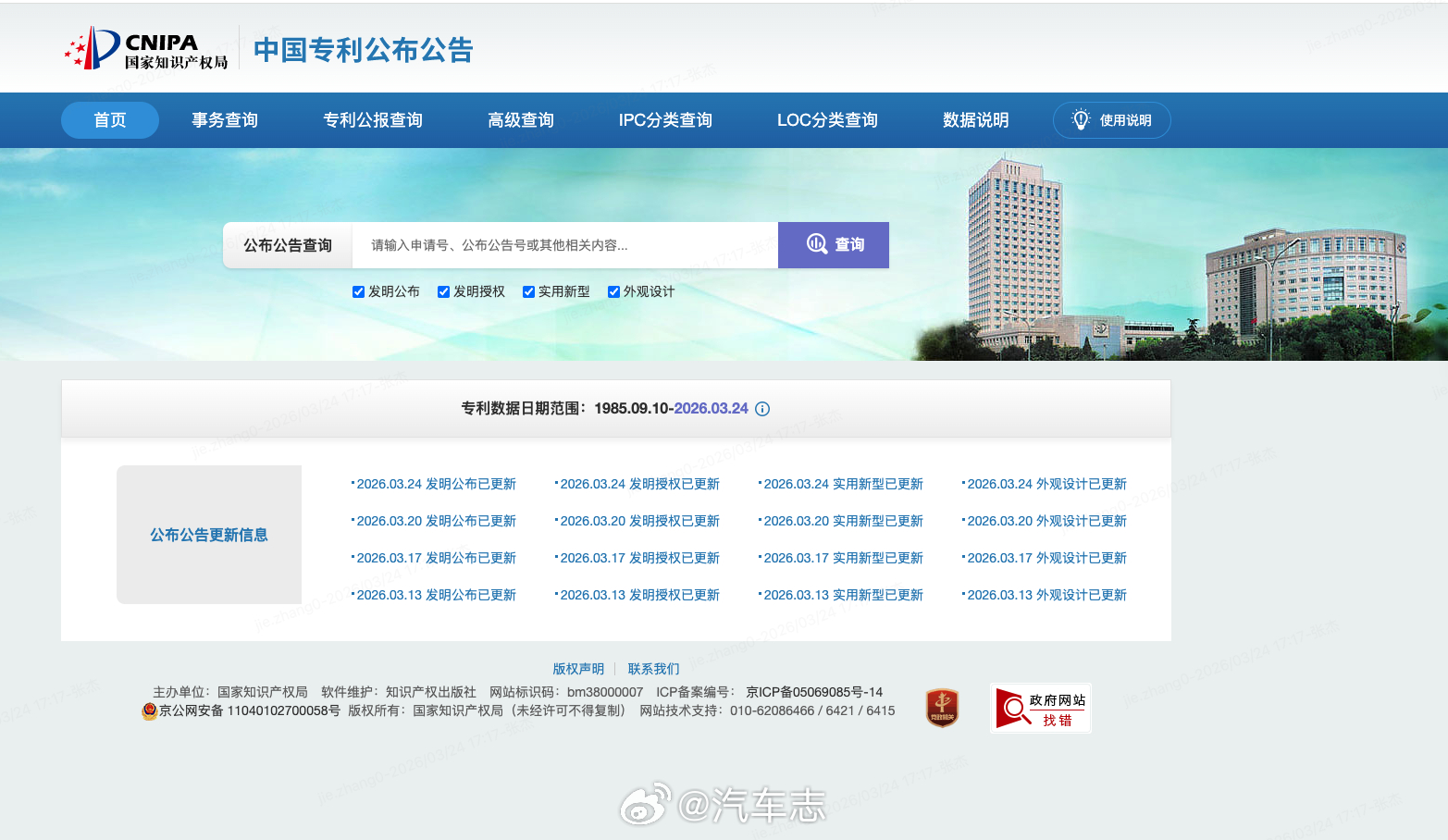This screenshot has width=1448, height=840.
Task: Click the 联系我们 contact link
Action: point(653,668)
